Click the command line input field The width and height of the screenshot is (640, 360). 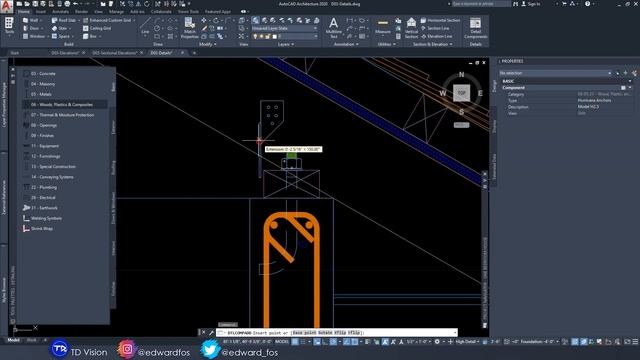coord(336,333)
